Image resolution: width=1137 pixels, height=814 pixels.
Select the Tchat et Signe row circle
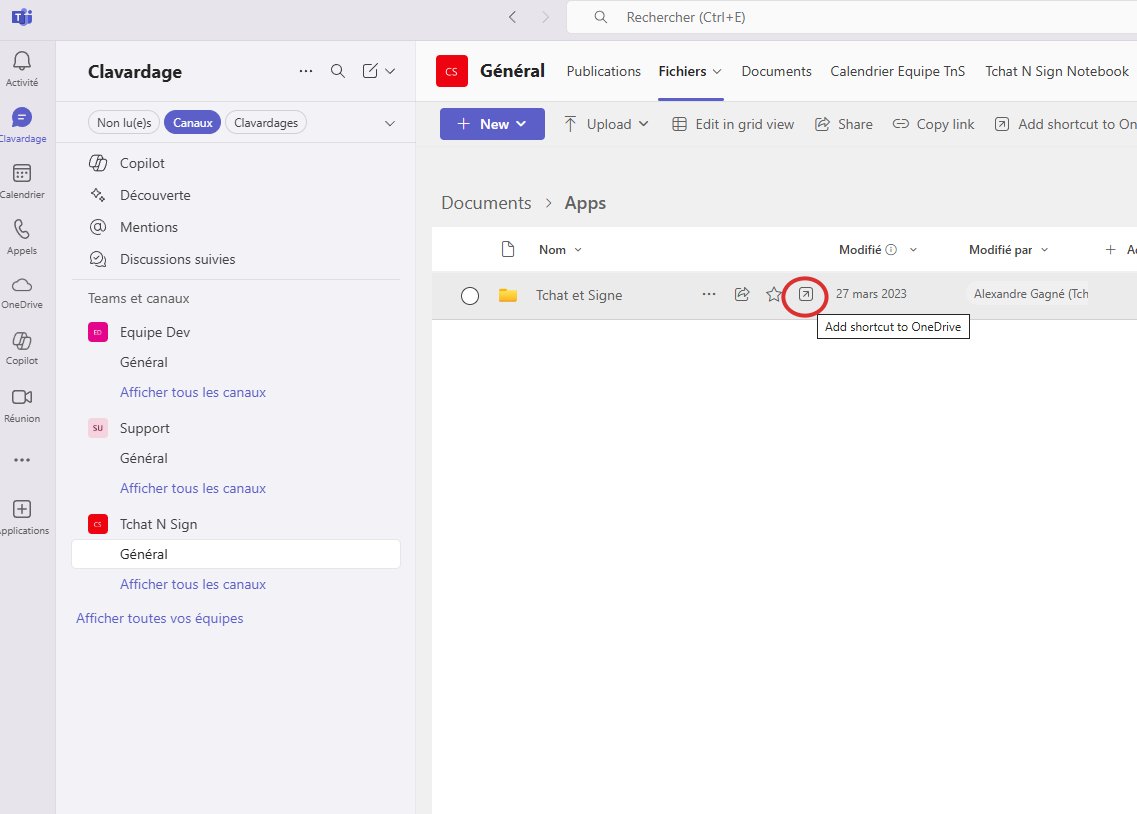tap(470, 296)
